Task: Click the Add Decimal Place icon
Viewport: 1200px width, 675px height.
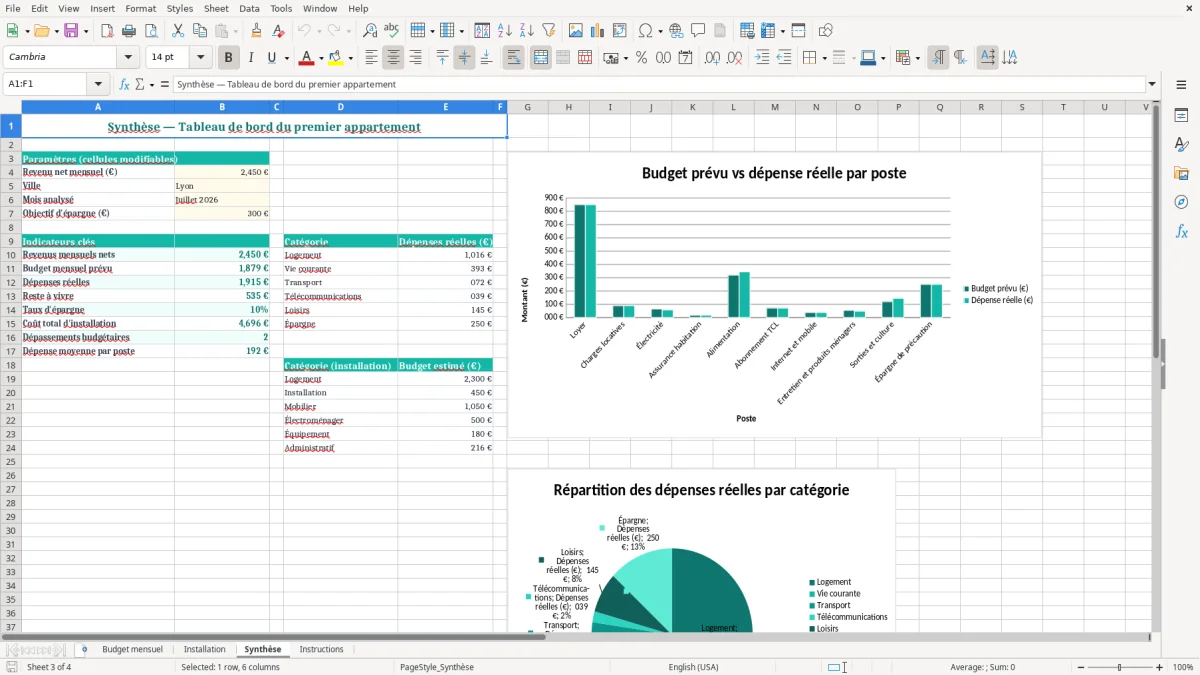Action: [713, 58]
